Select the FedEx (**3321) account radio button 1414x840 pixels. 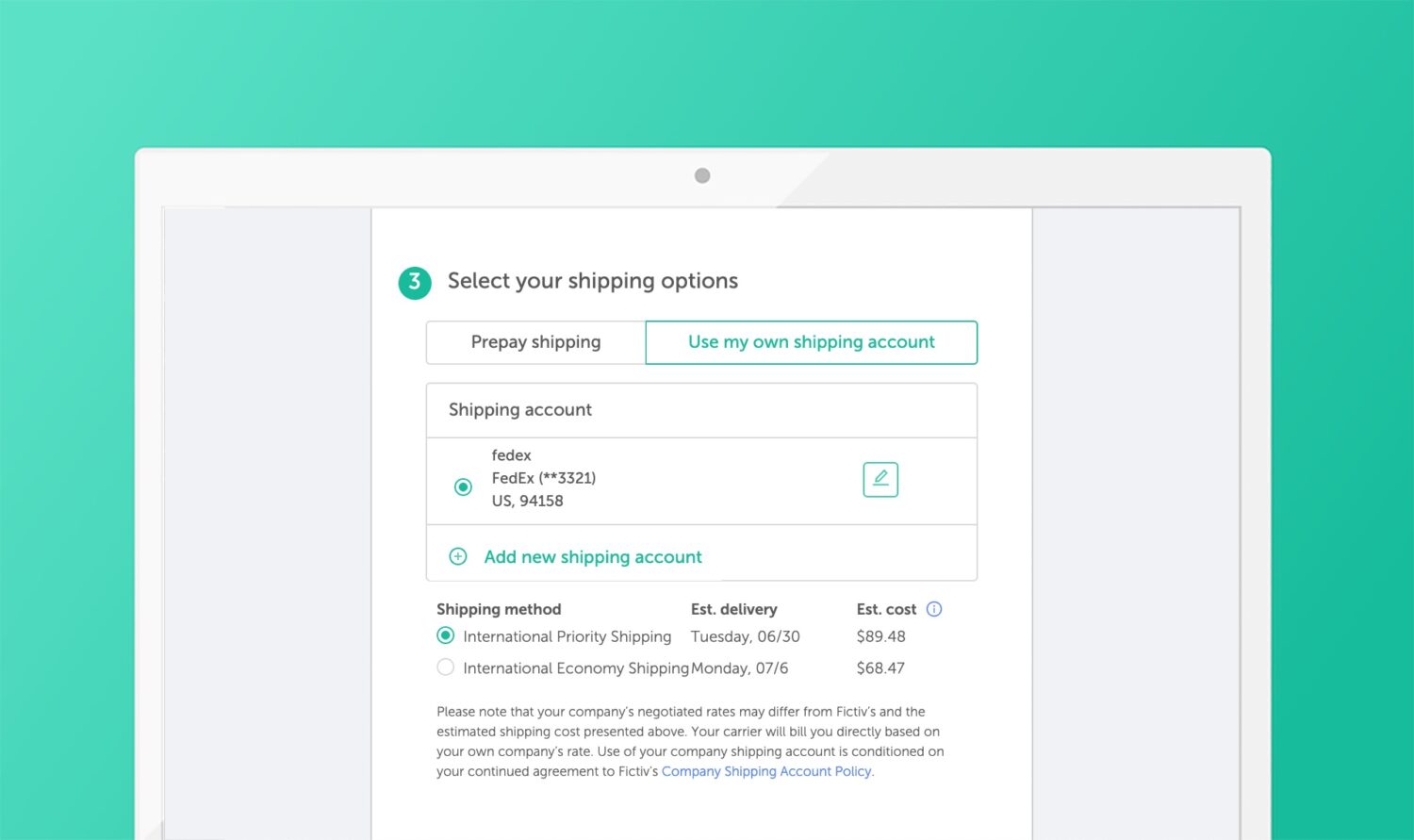[x=463, y=487]
